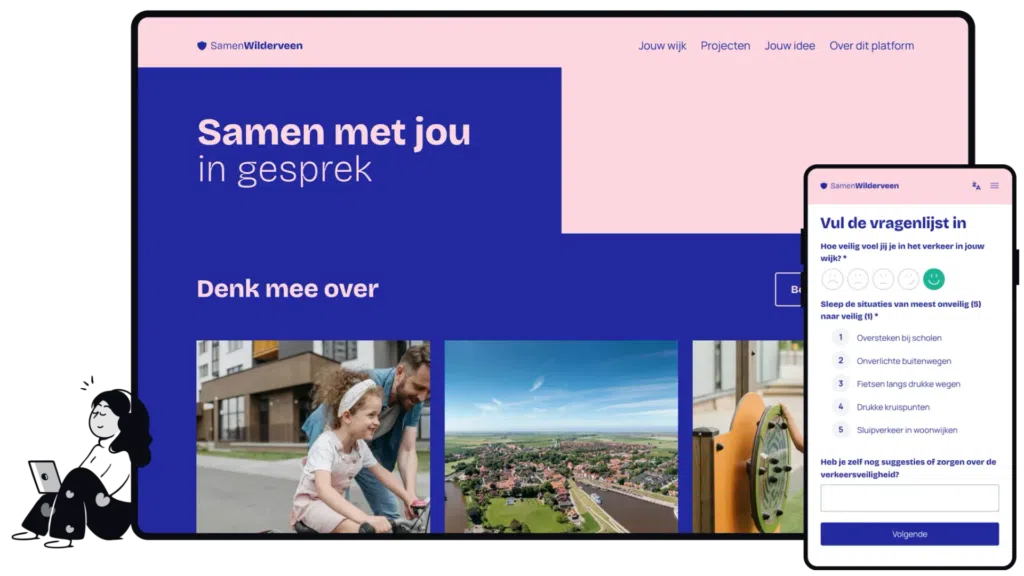
Task: Open the hamburger menu on mobile
Action: [994, 186]
